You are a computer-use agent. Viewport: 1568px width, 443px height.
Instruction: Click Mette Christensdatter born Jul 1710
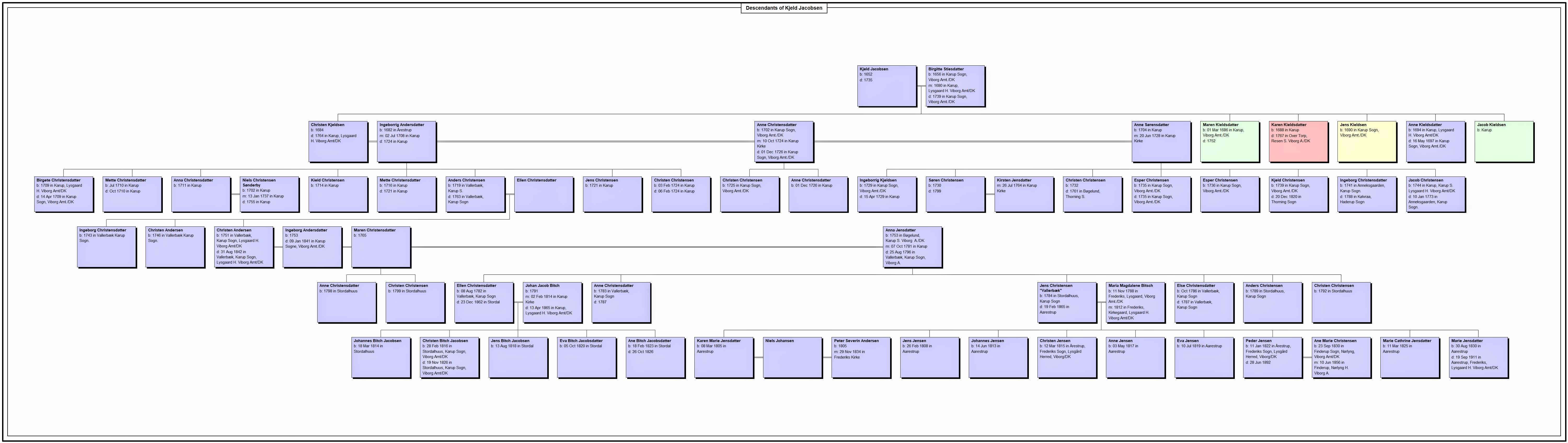(x=132, y=194)
